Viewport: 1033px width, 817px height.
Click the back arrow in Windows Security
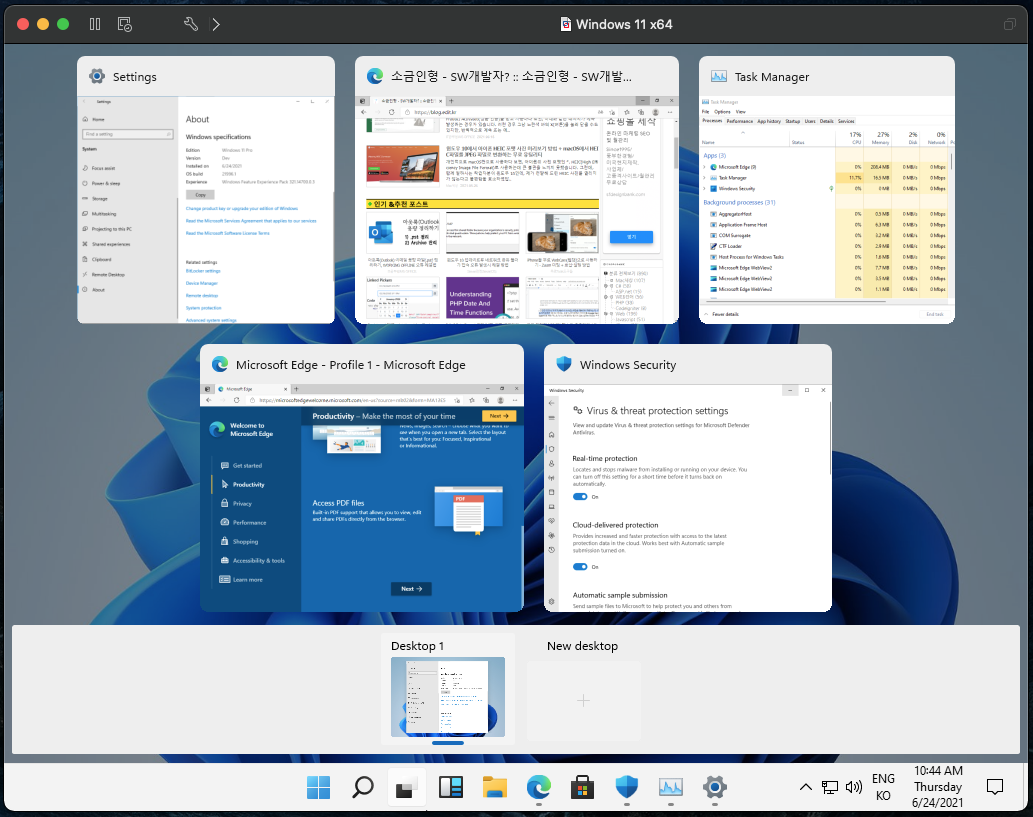point(551,403)
